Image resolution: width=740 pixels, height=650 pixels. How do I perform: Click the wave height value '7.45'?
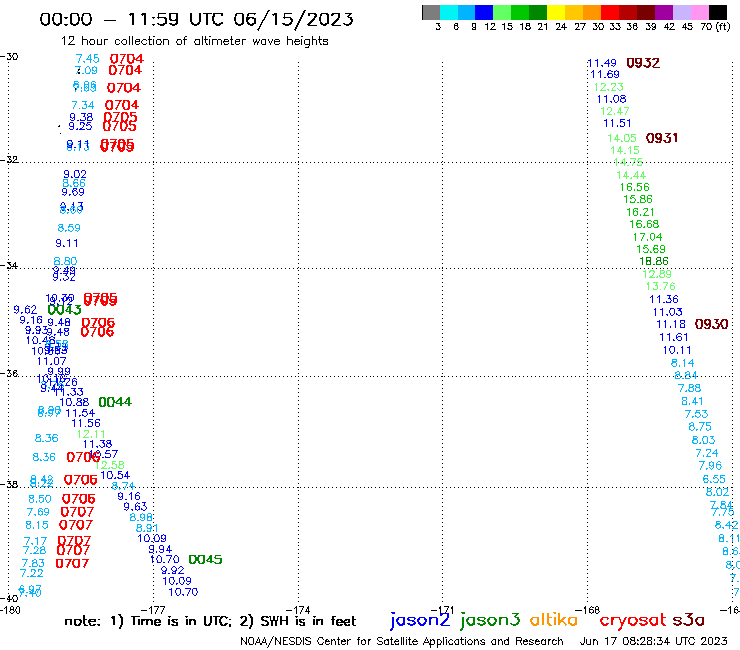(x=88, y=59)
